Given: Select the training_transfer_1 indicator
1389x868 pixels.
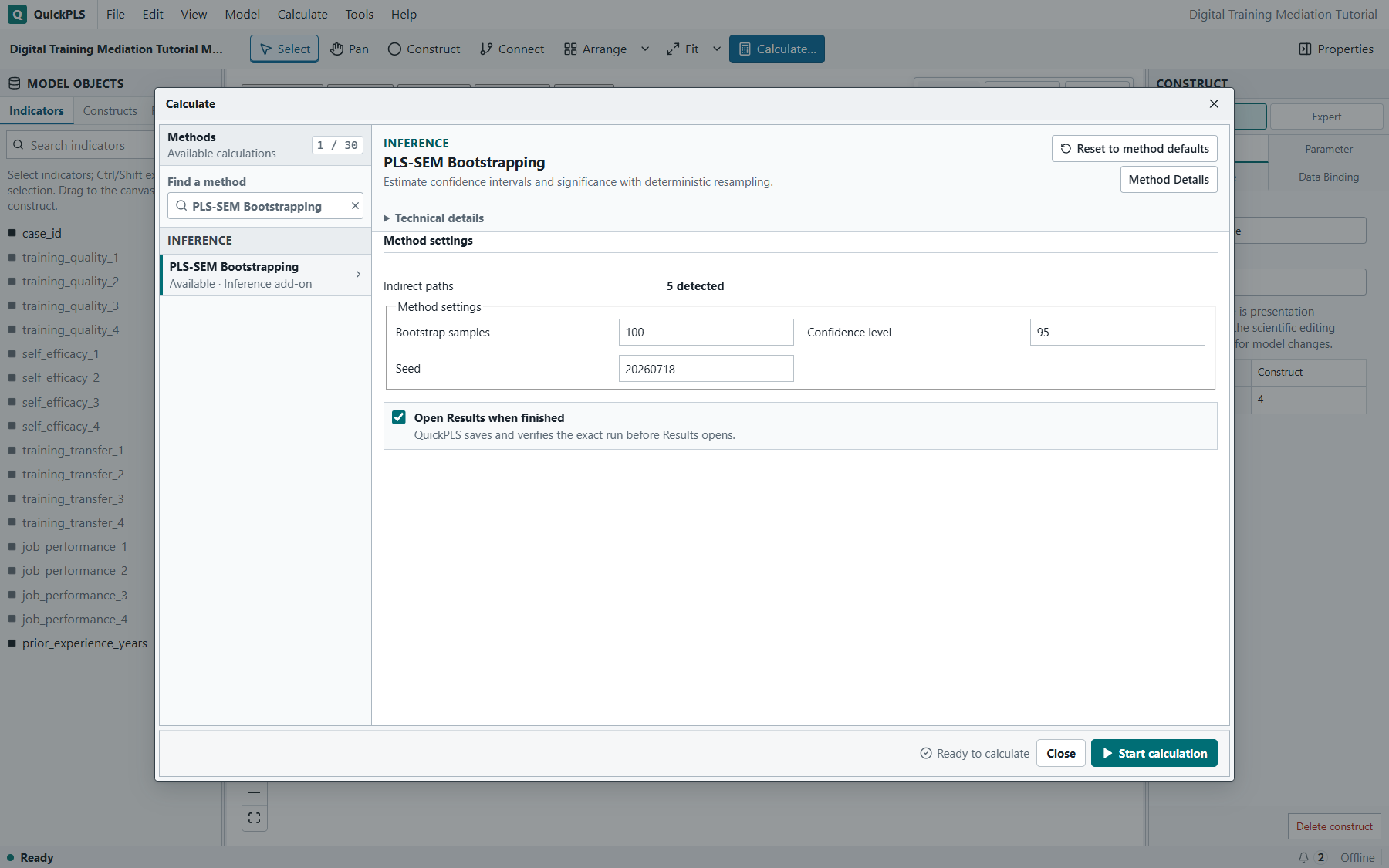Looking at the screenshot, I should click(x=73, y=450).
